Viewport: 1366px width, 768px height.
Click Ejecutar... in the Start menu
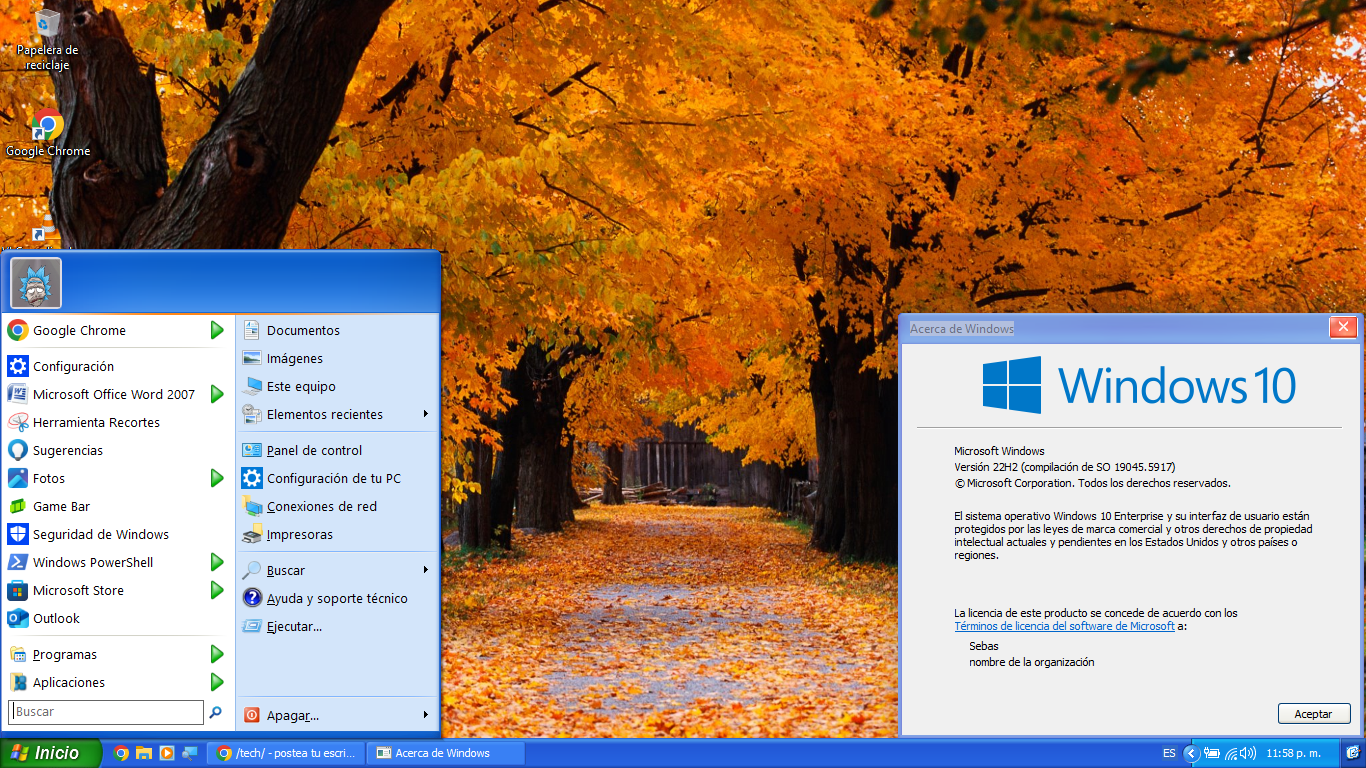pos(337,626)
